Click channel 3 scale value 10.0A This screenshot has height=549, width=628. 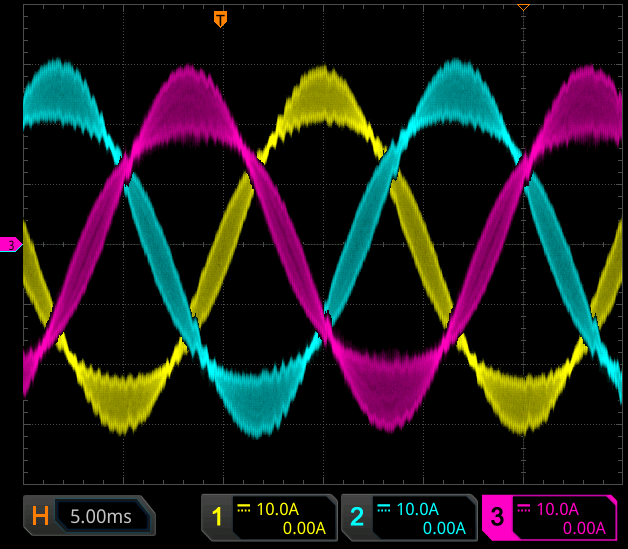coord(558,509)
